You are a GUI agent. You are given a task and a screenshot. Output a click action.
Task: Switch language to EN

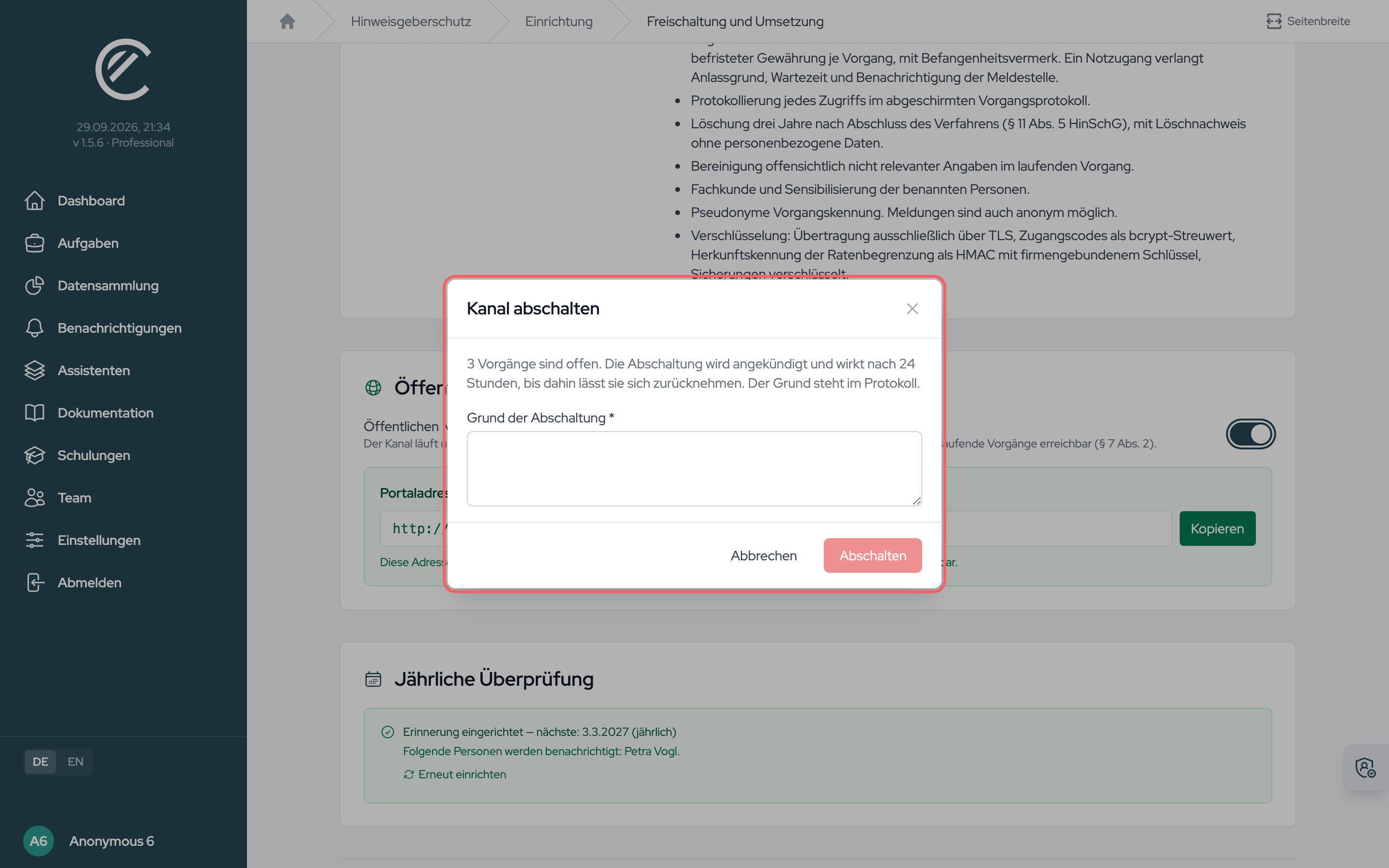(x=75, y=761)
